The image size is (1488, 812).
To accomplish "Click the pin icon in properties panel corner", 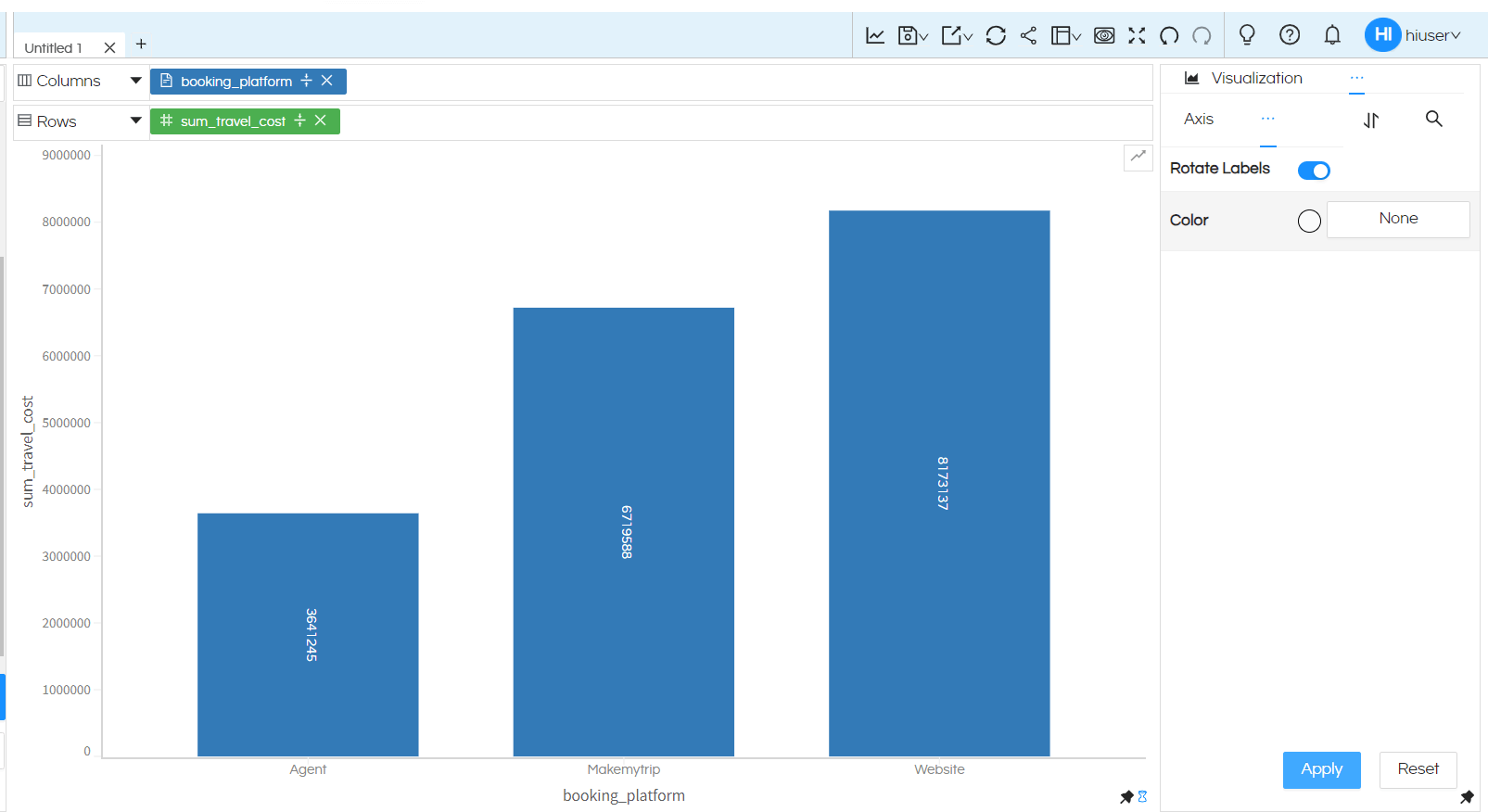I will click(x=1467, y=797).
